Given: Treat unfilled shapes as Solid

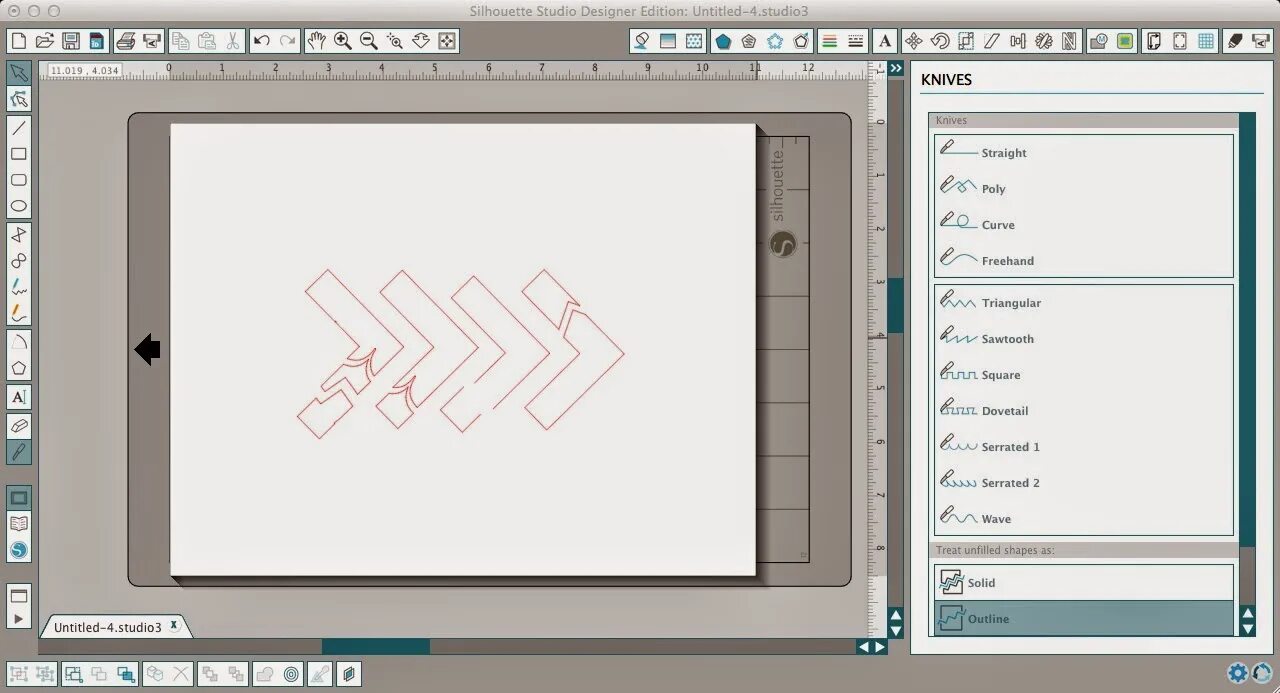Looking at the screenshot, I should point(981,582).
